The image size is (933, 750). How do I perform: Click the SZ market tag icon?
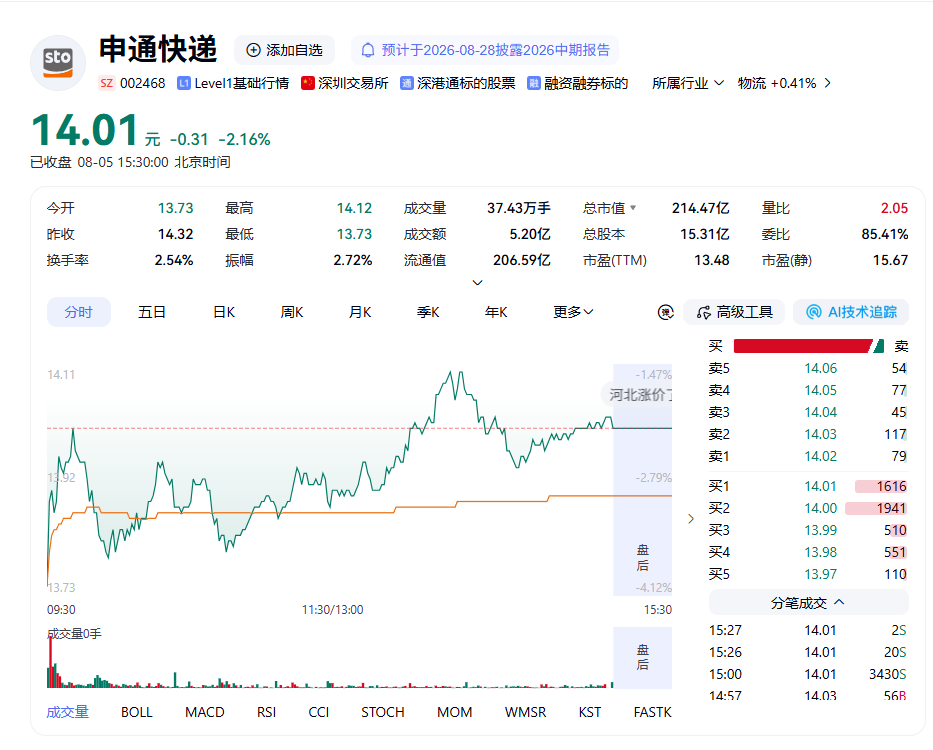[x=107, y=83]
